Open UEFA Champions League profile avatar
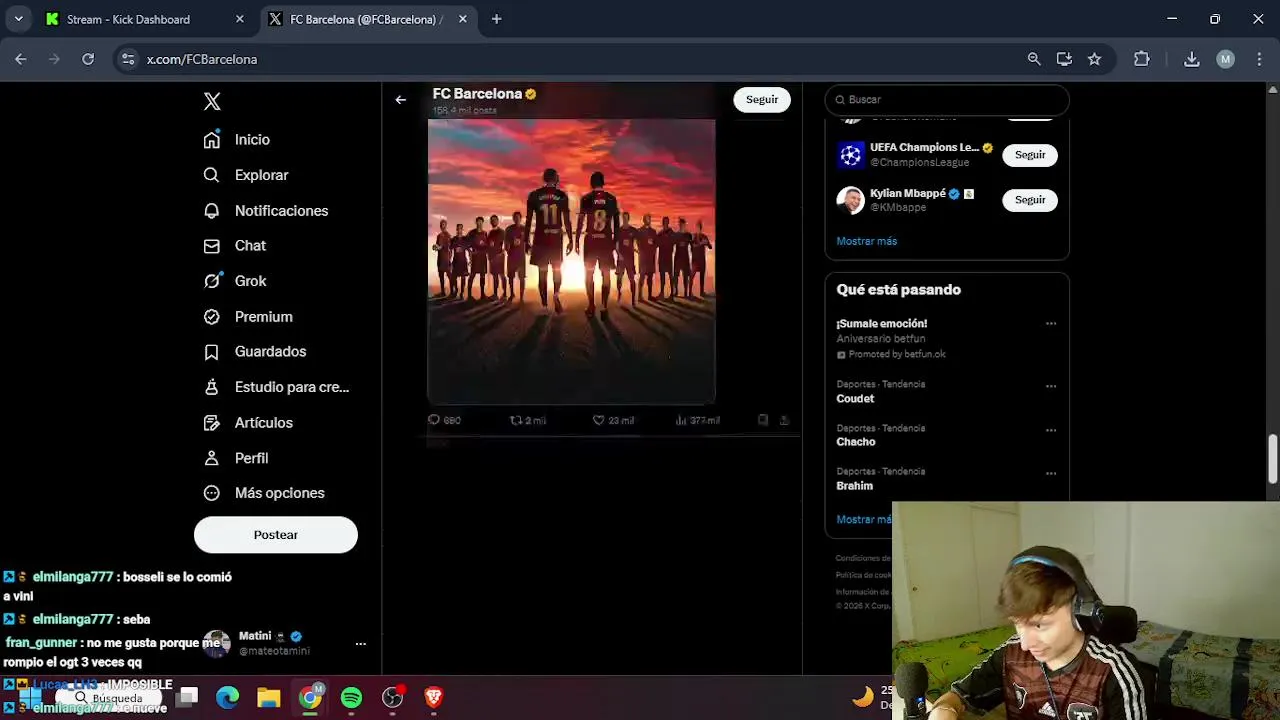1280x720 pixels. tap(850, 155)
